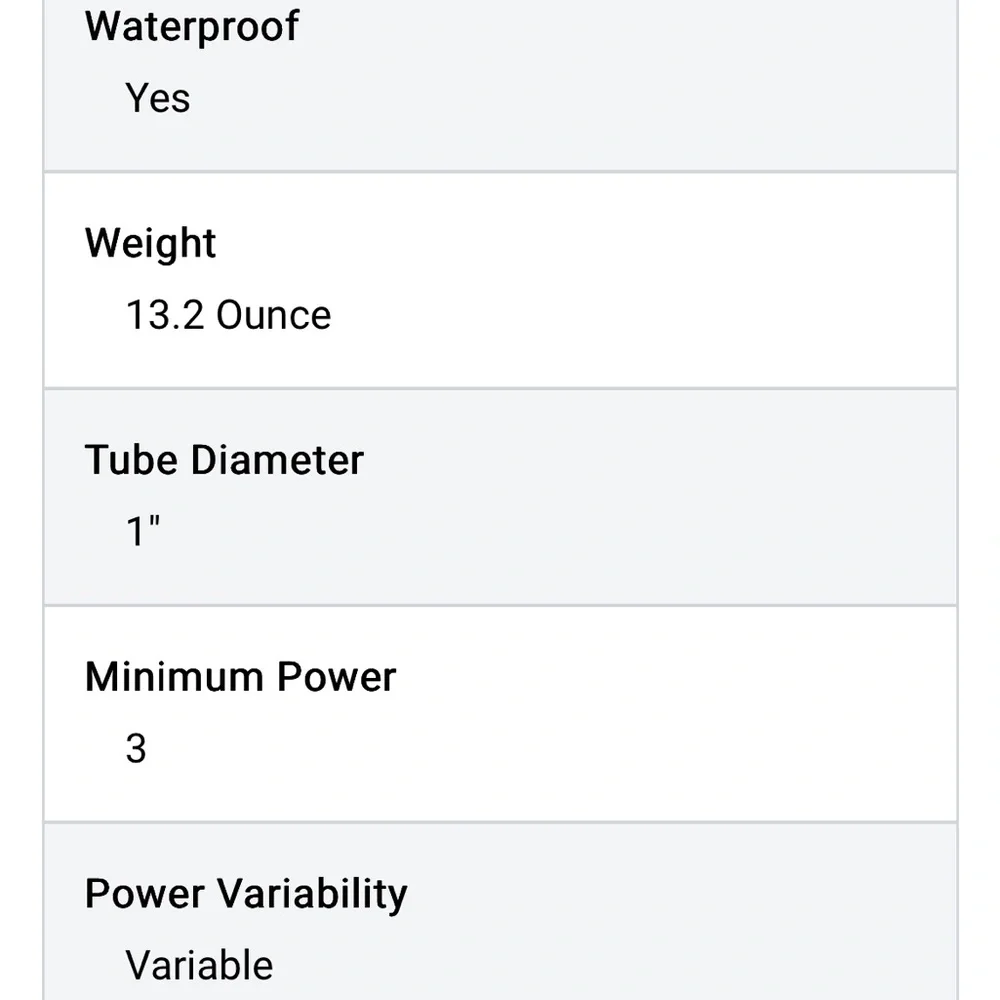The height and width of the screenshot is (1000, 1000).
Task: Click the Weight specification label
Action: pyautogui.click(x=150, y=243)
